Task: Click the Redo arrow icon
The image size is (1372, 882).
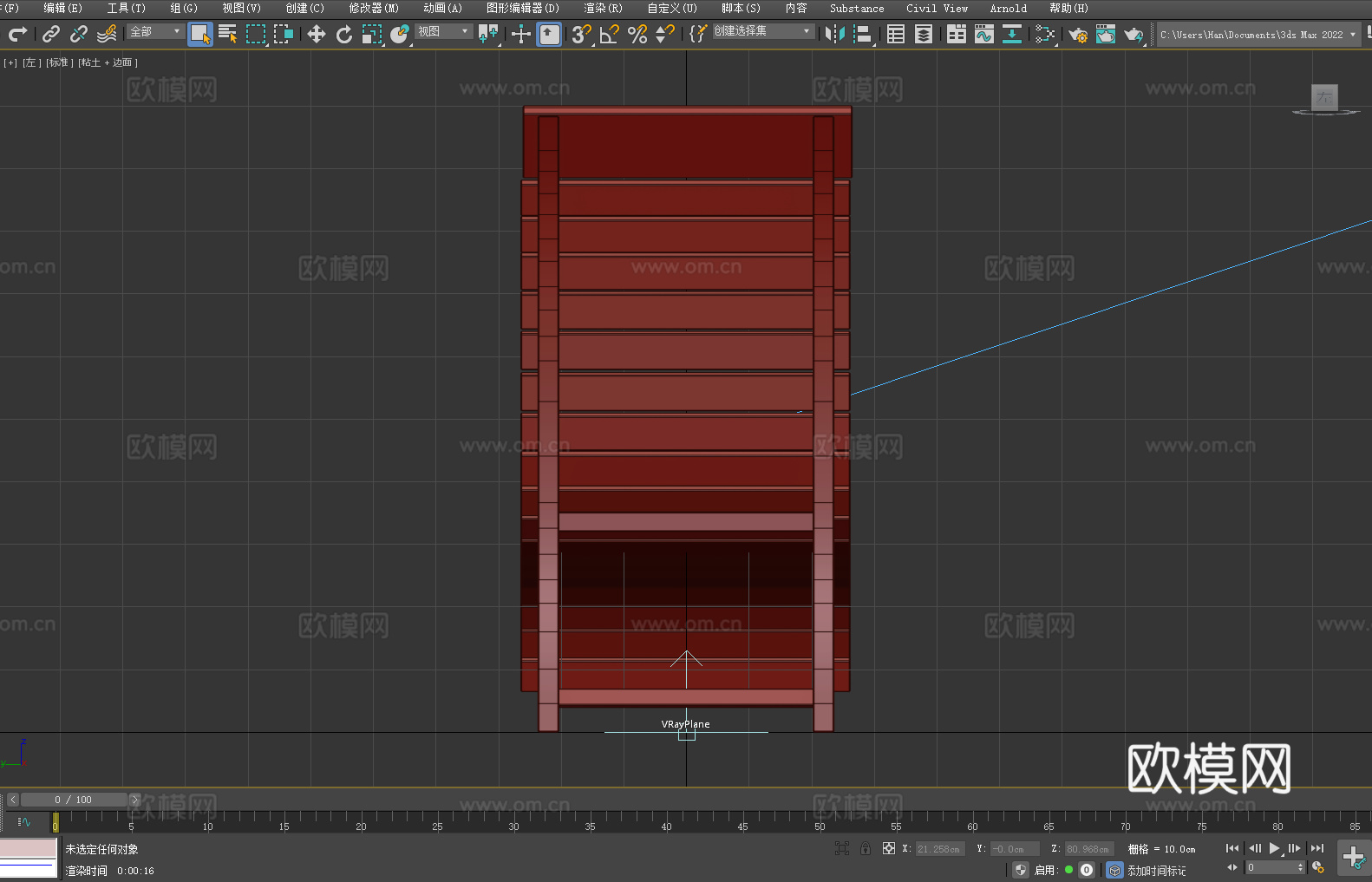Action: 17,34
